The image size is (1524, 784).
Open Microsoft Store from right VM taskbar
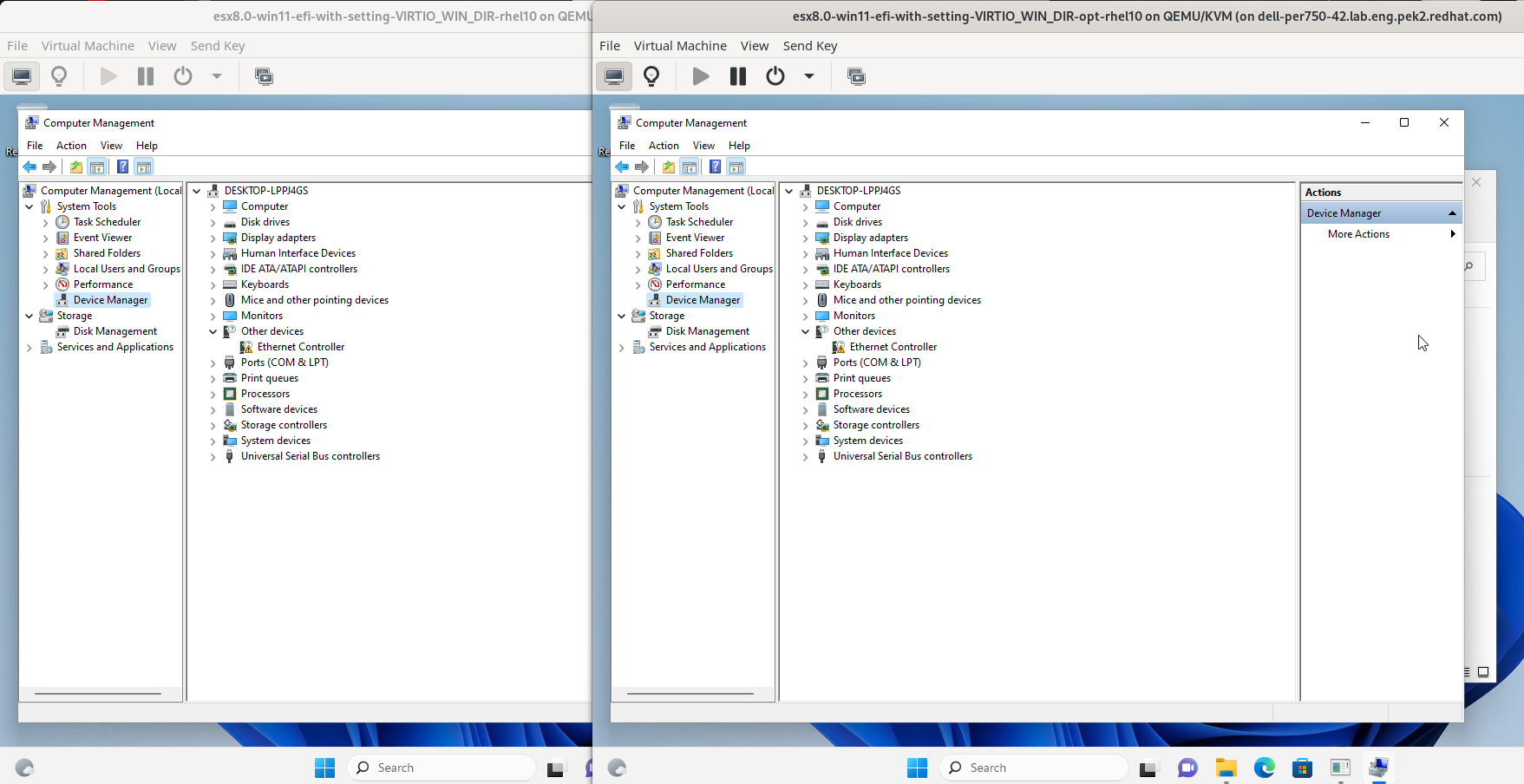1302,768
